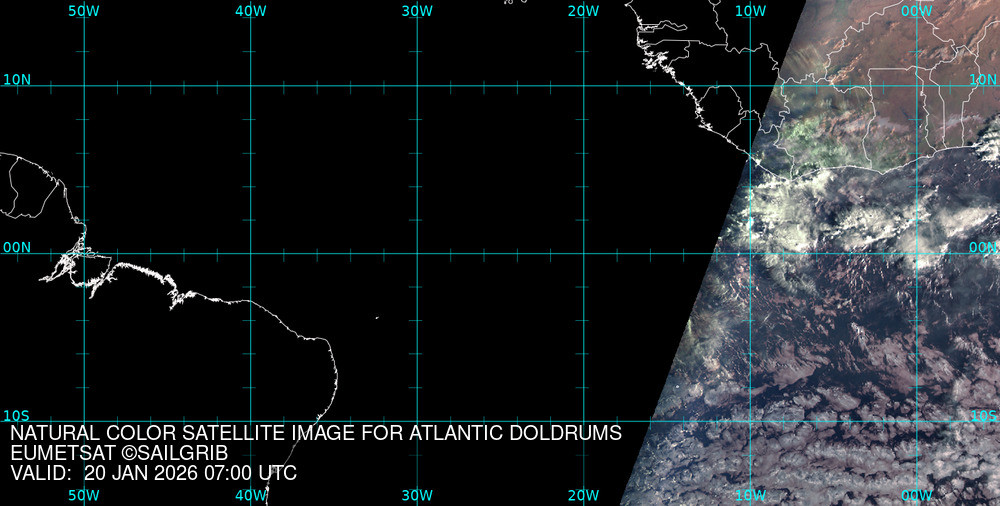Click the 20W longitude label on bottom edge

pyautogui.click(x=583, y=495)
